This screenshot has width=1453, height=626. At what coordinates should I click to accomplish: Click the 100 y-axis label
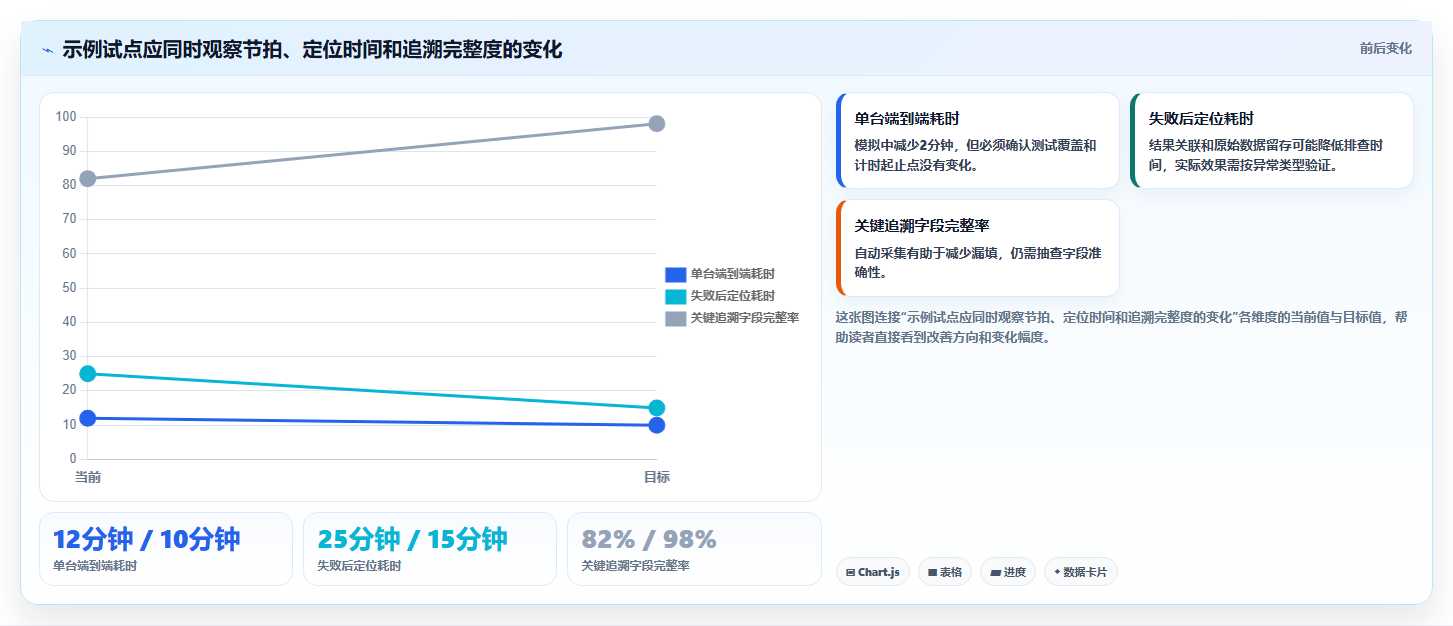[66, 117]
